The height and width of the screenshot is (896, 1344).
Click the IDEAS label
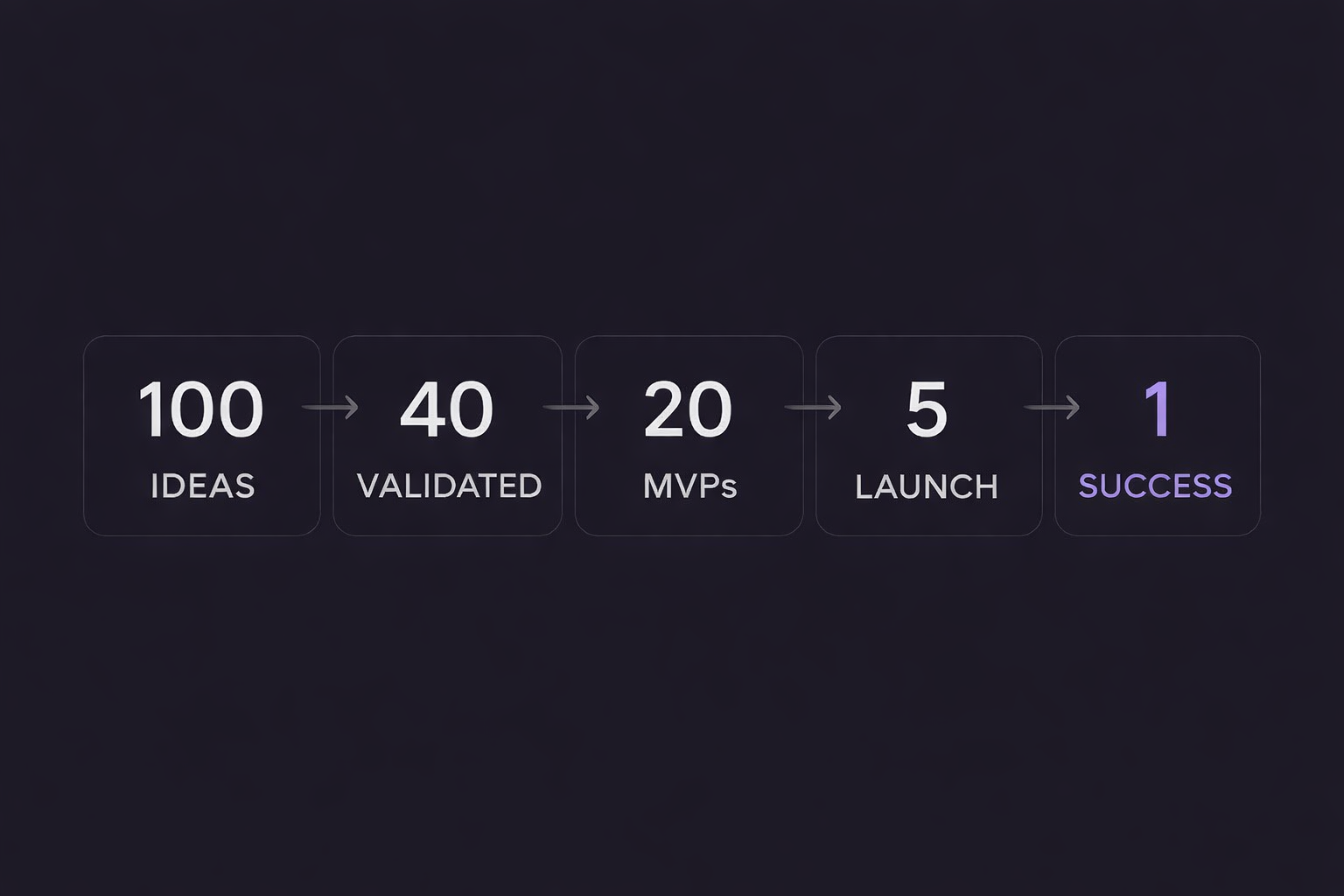202,486
